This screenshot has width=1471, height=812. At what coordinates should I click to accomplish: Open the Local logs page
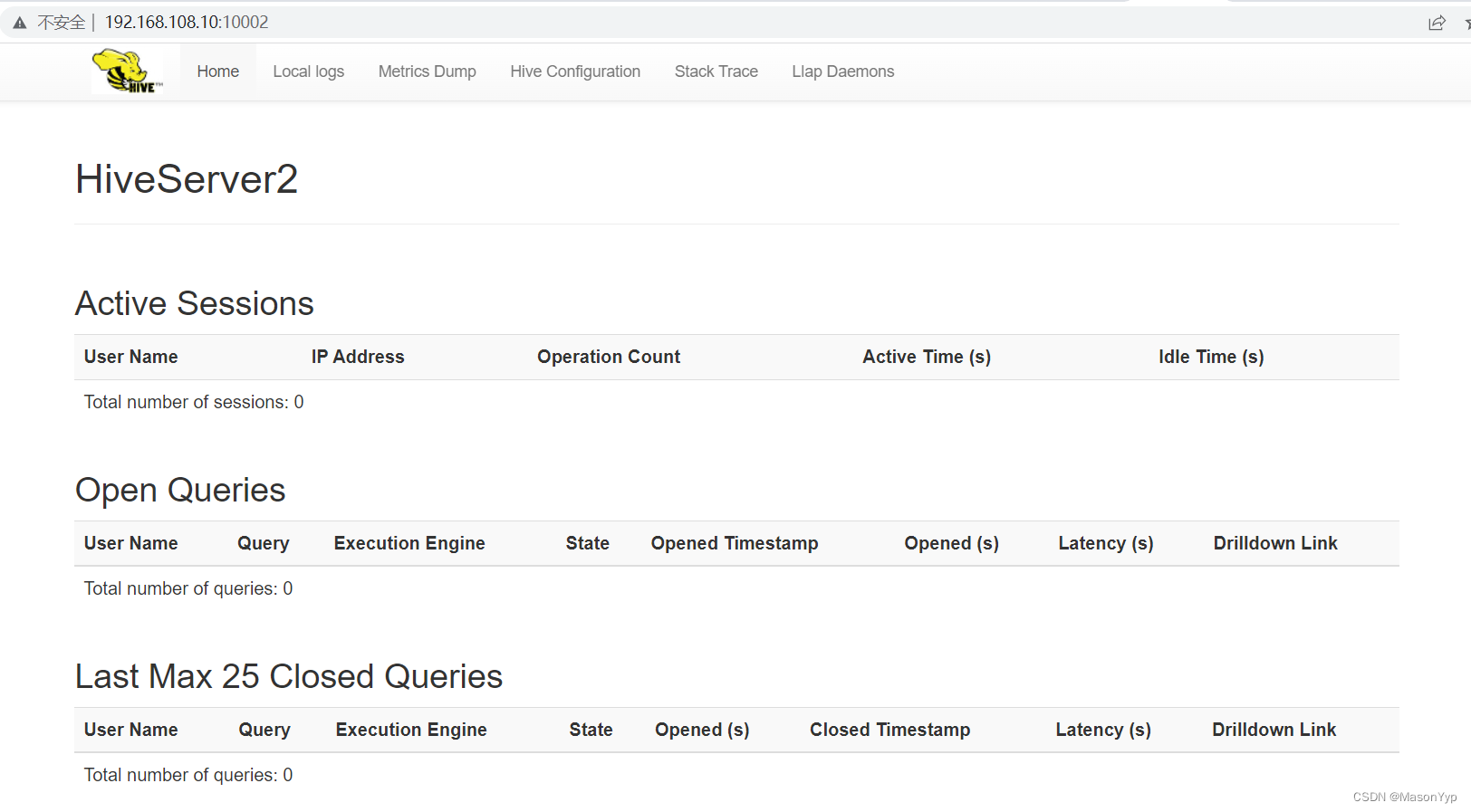coord(309,72)
